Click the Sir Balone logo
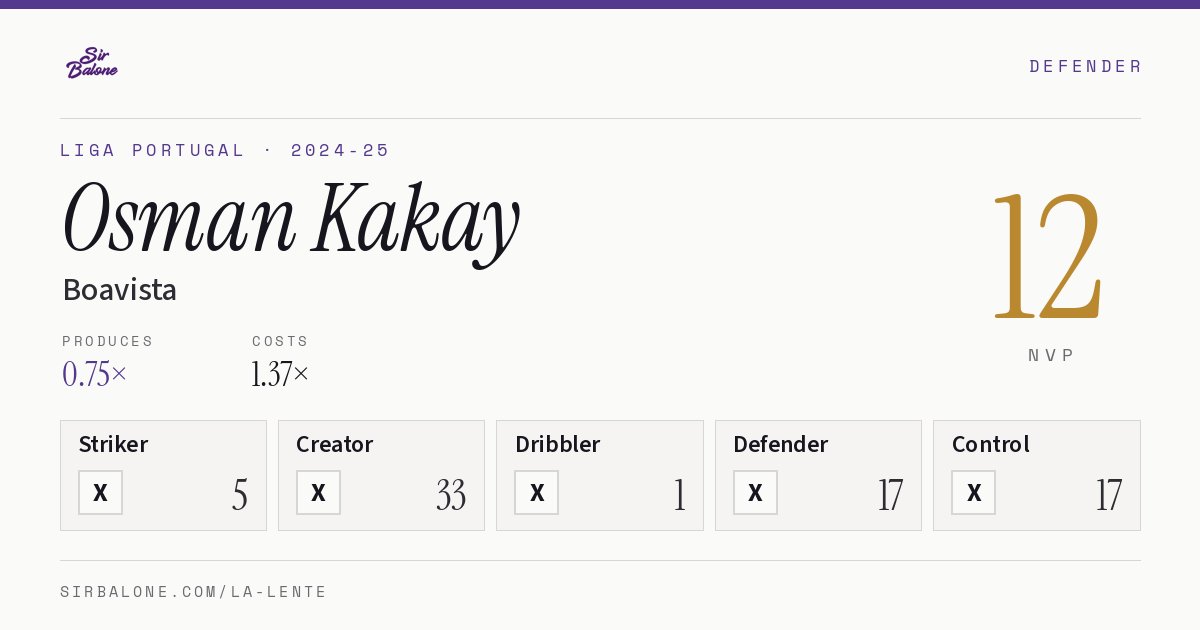The height and width of the screenshot is (630, 1200). click(x=92, y=63)
